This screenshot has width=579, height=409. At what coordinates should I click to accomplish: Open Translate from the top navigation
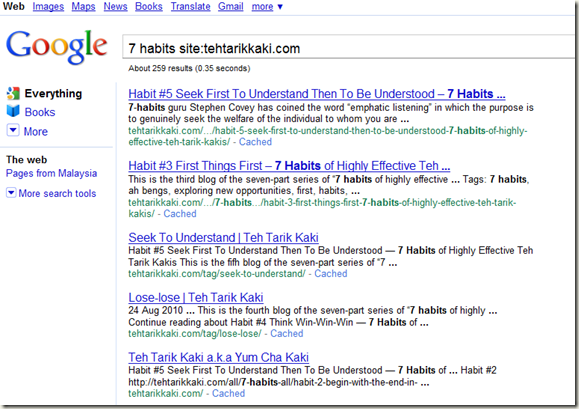tap(190, 6)
